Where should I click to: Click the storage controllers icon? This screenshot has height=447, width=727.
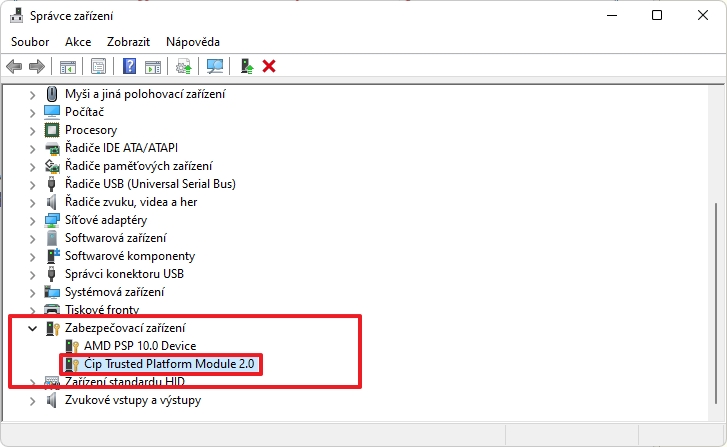pos(52,166)
